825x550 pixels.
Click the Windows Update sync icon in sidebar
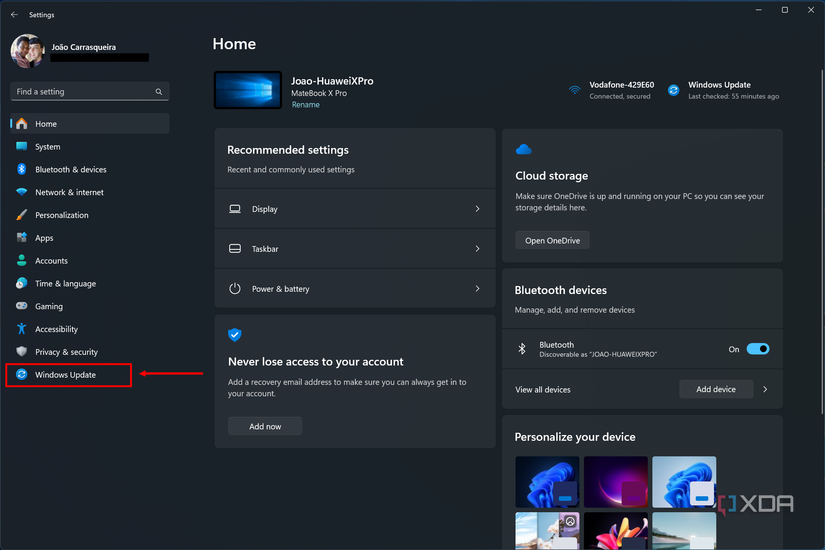[x=22, y=374]
